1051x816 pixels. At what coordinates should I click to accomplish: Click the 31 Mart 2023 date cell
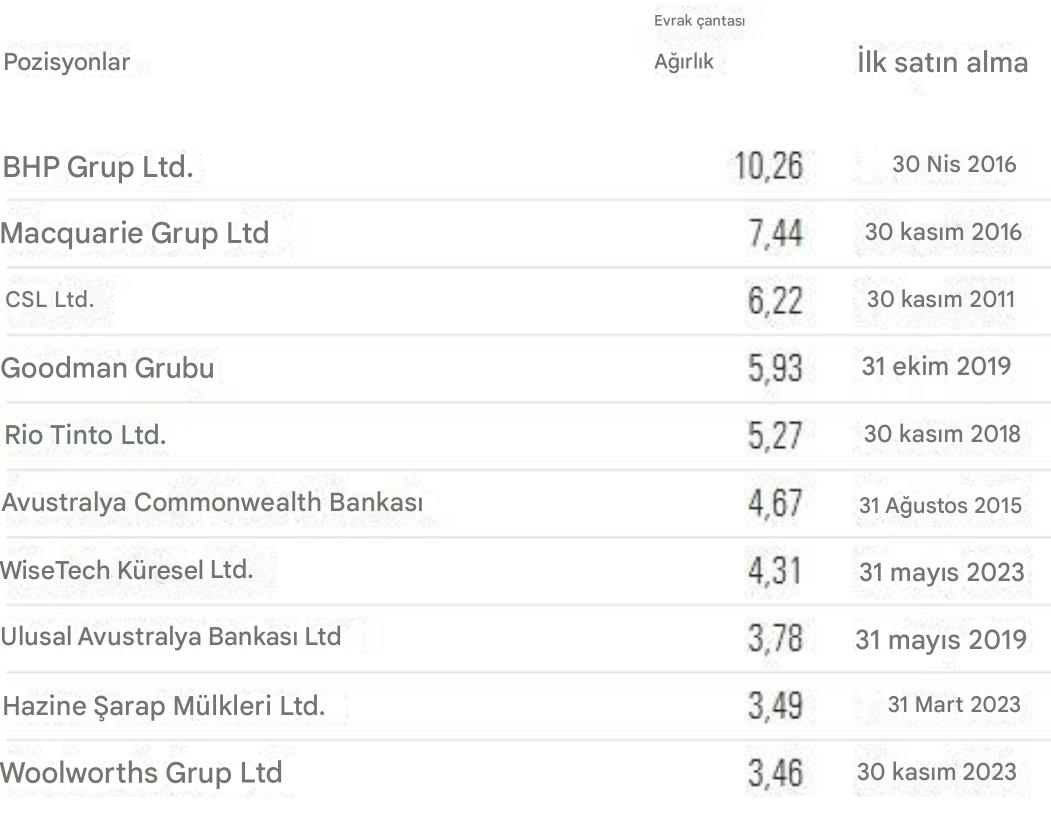tap(954, 705)
